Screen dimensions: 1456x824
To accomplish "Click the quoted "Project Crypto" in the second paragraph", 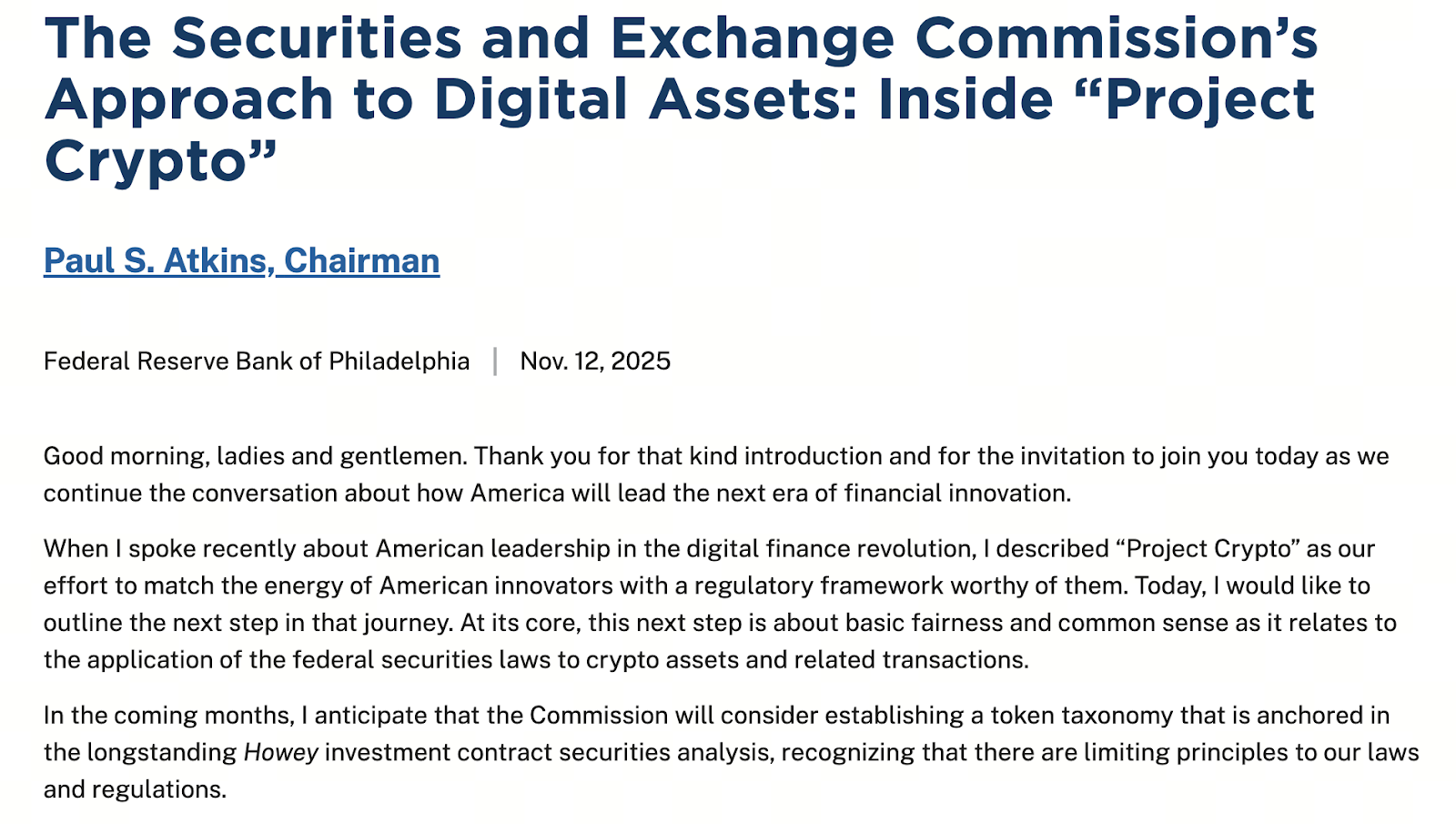I will click(x=1209, y=549).
